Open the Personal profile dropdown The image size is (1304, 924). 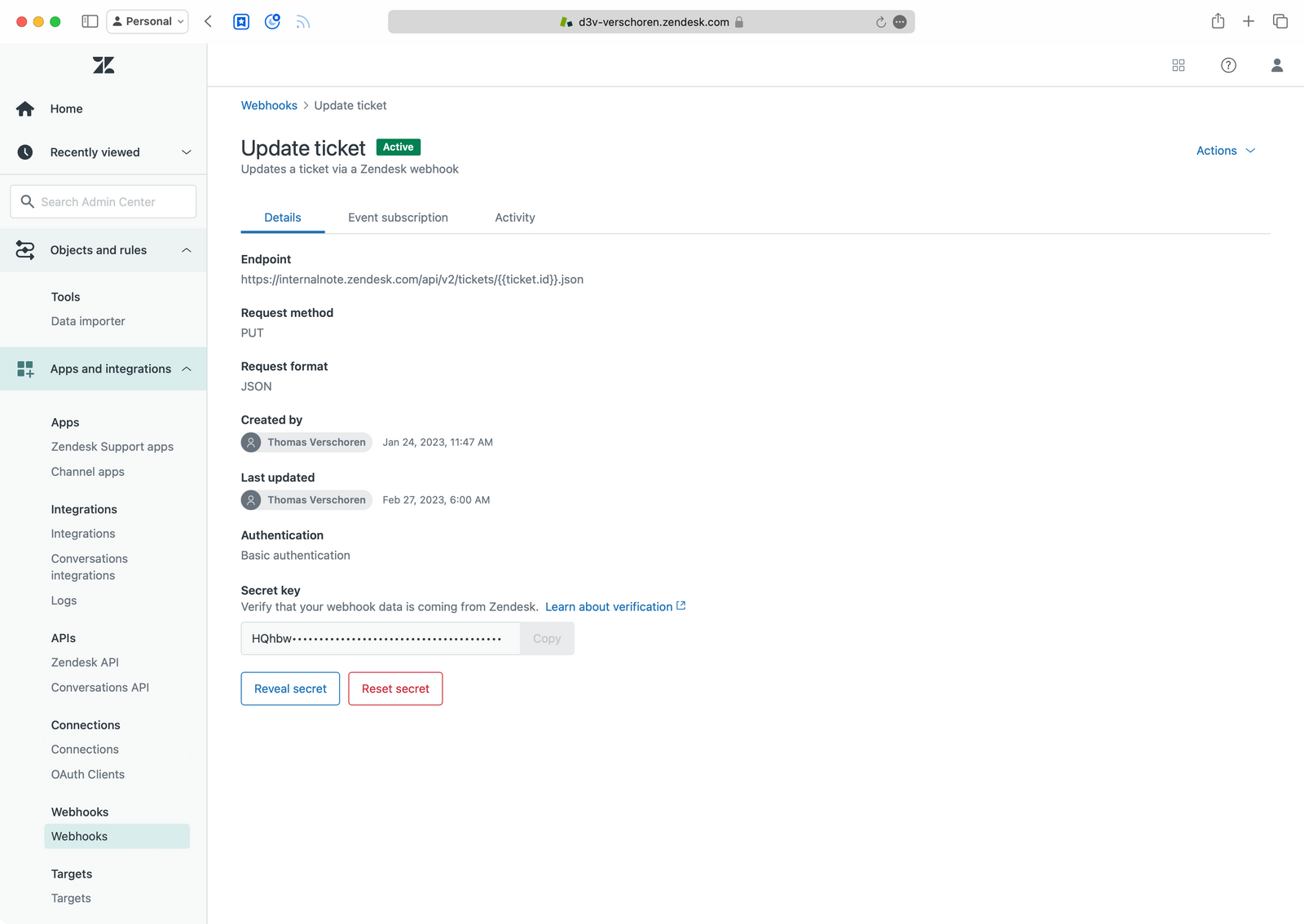tap(148, 21)
